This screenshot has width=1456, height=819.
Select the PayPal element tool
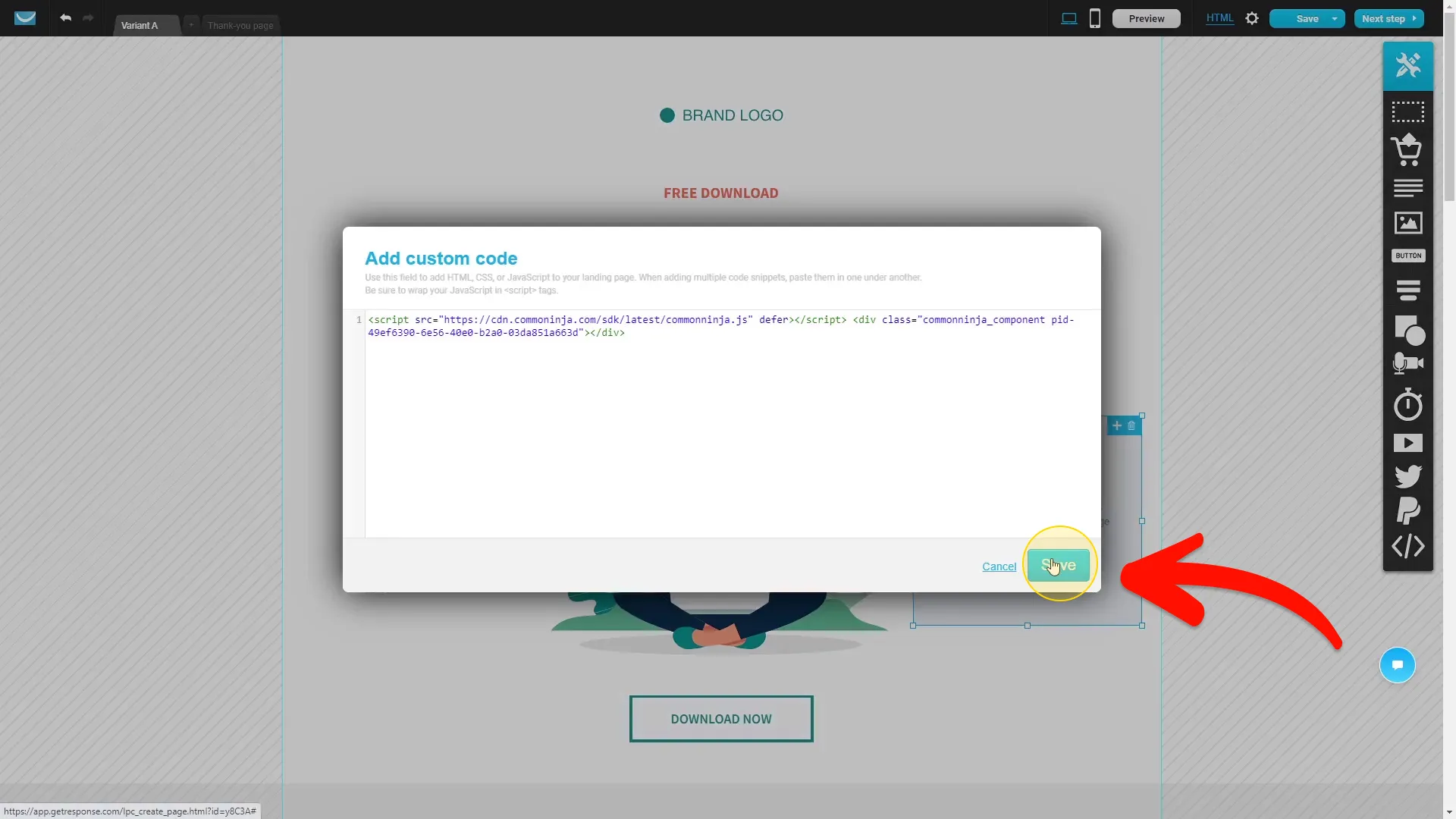1407,511
